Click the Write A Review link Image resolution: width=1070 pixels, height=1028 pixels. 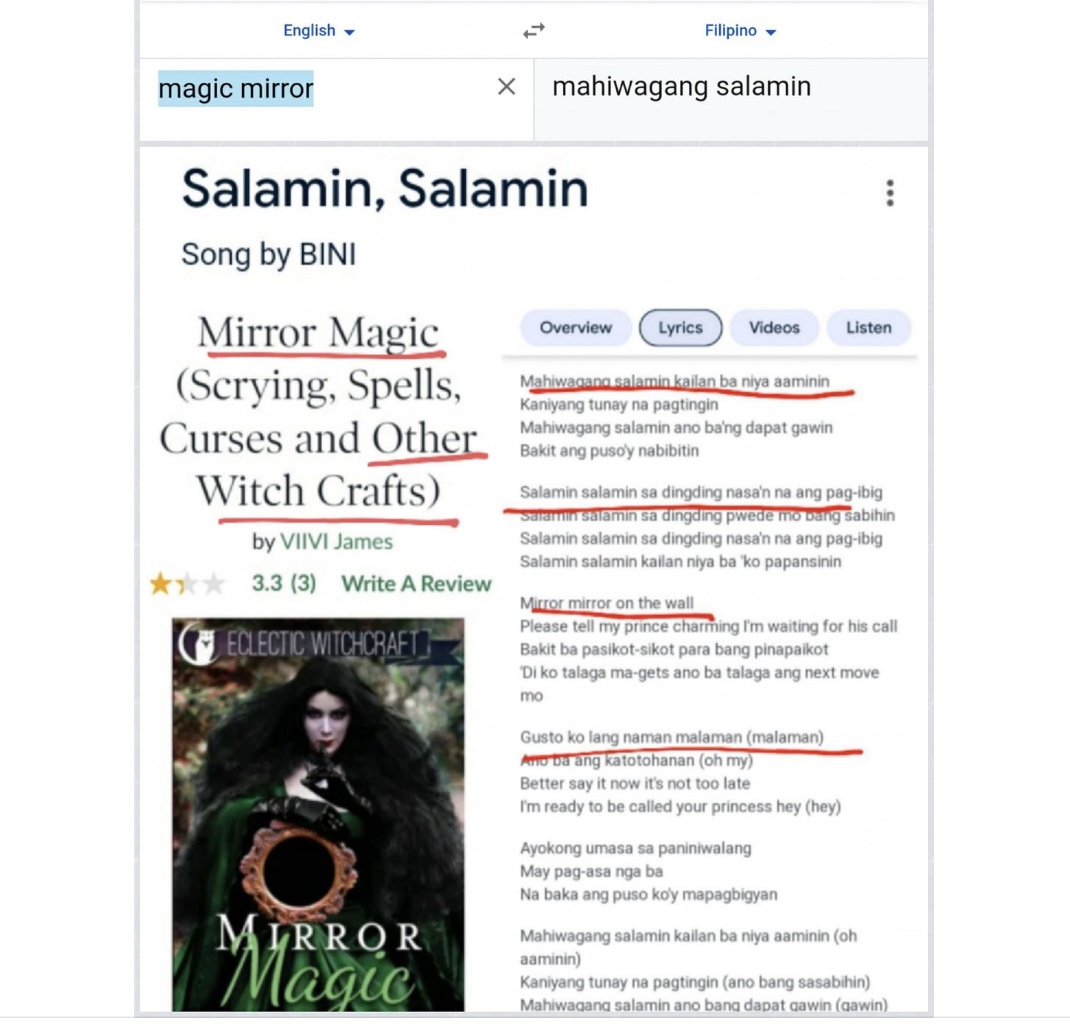coord(416,584)
